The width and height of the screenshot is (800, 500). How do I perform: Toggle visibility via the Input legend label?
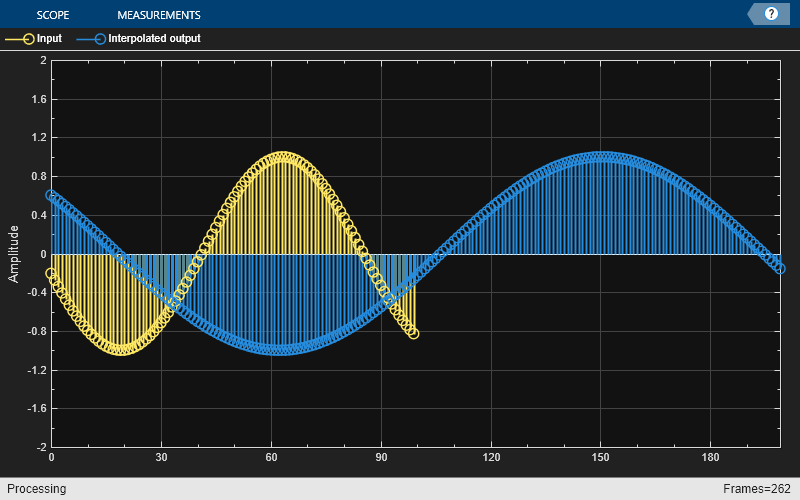pyautogui.click(x=49, y=39)
